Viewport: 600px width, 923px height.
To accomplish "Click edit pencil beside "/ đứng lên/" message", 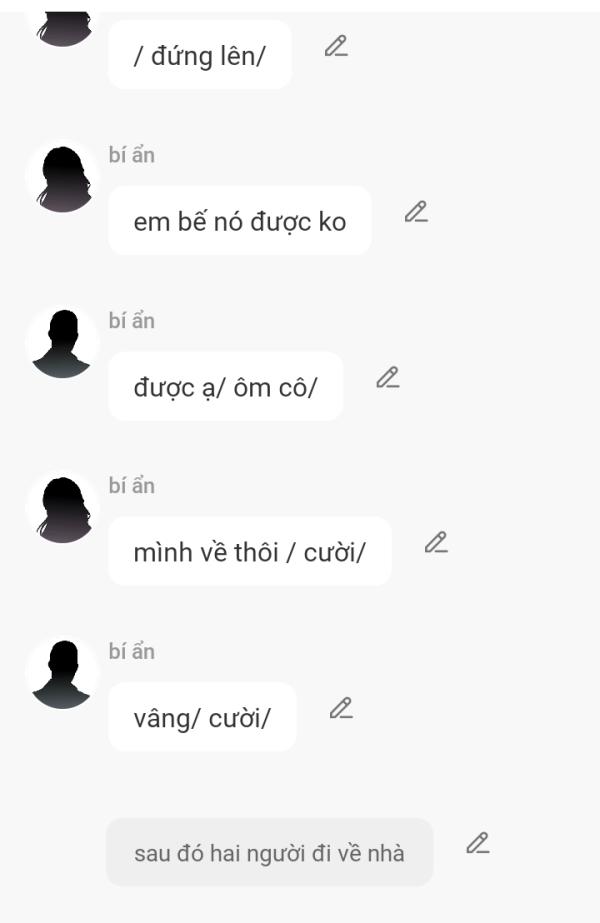I will pyautogui.click(x=336, y=46).
